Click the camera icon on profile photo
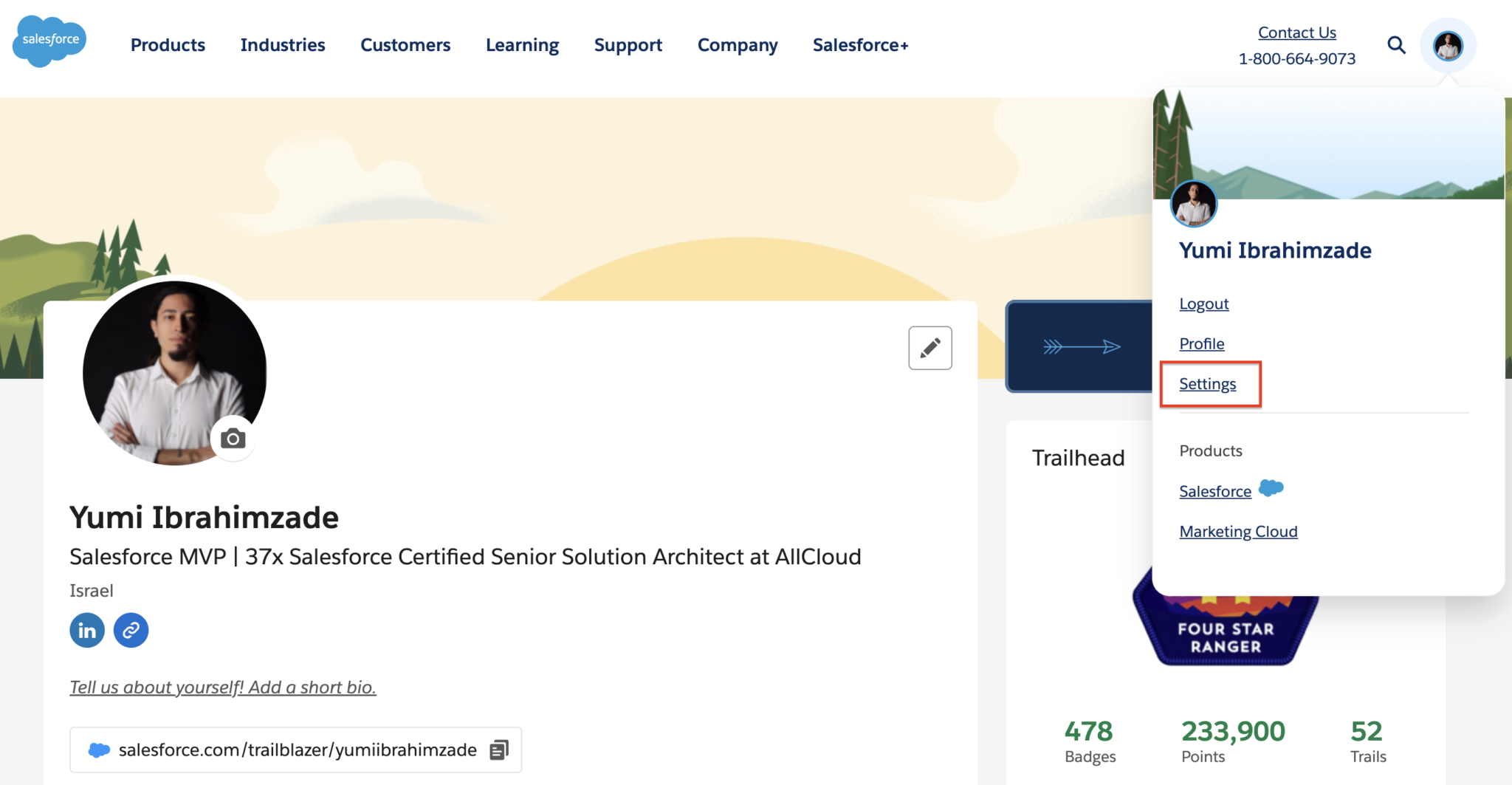 pos(233,439)
